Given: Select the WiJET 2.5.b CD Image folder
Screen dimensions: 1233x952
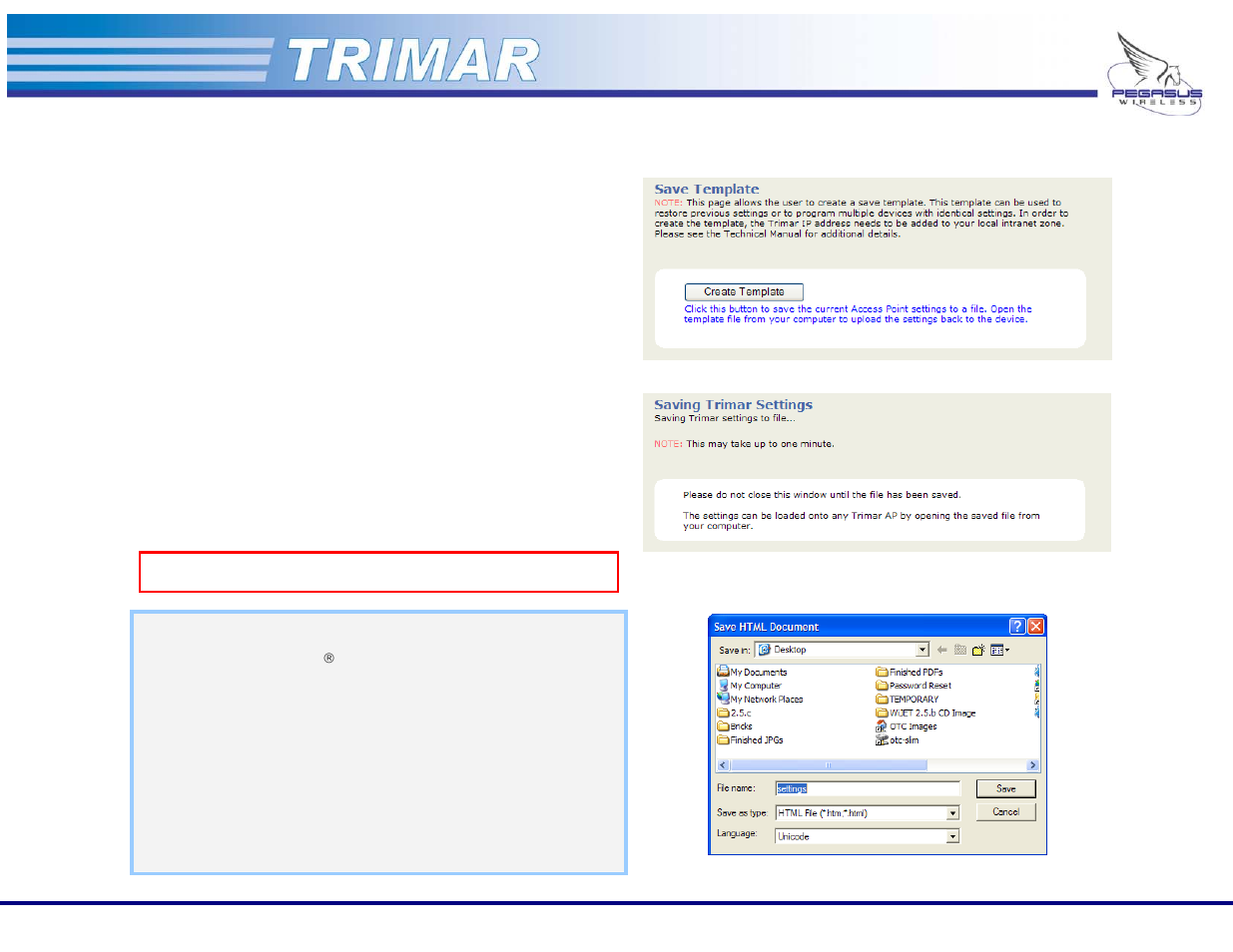Looking at the screenshot, I should pos(925,713).
